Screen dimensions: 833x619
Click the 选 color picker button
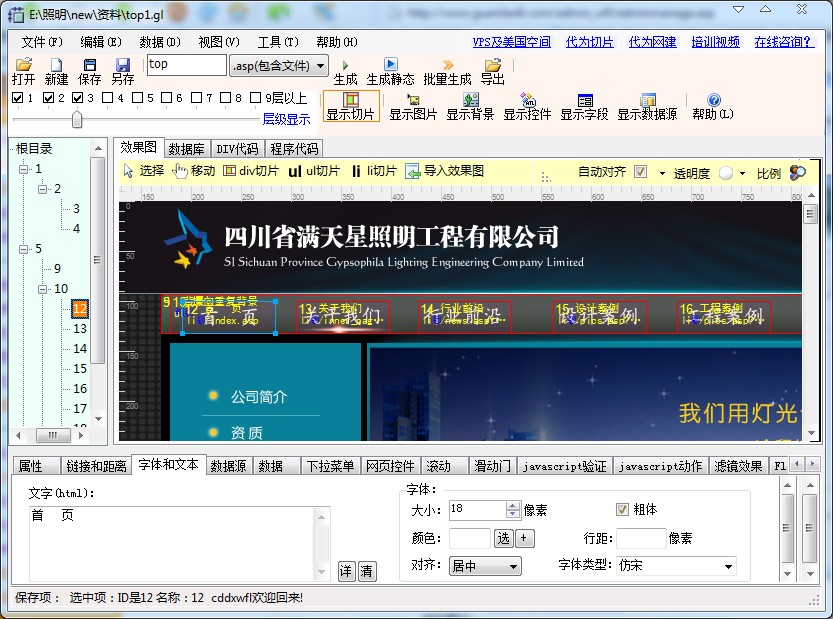coord(503,539)
